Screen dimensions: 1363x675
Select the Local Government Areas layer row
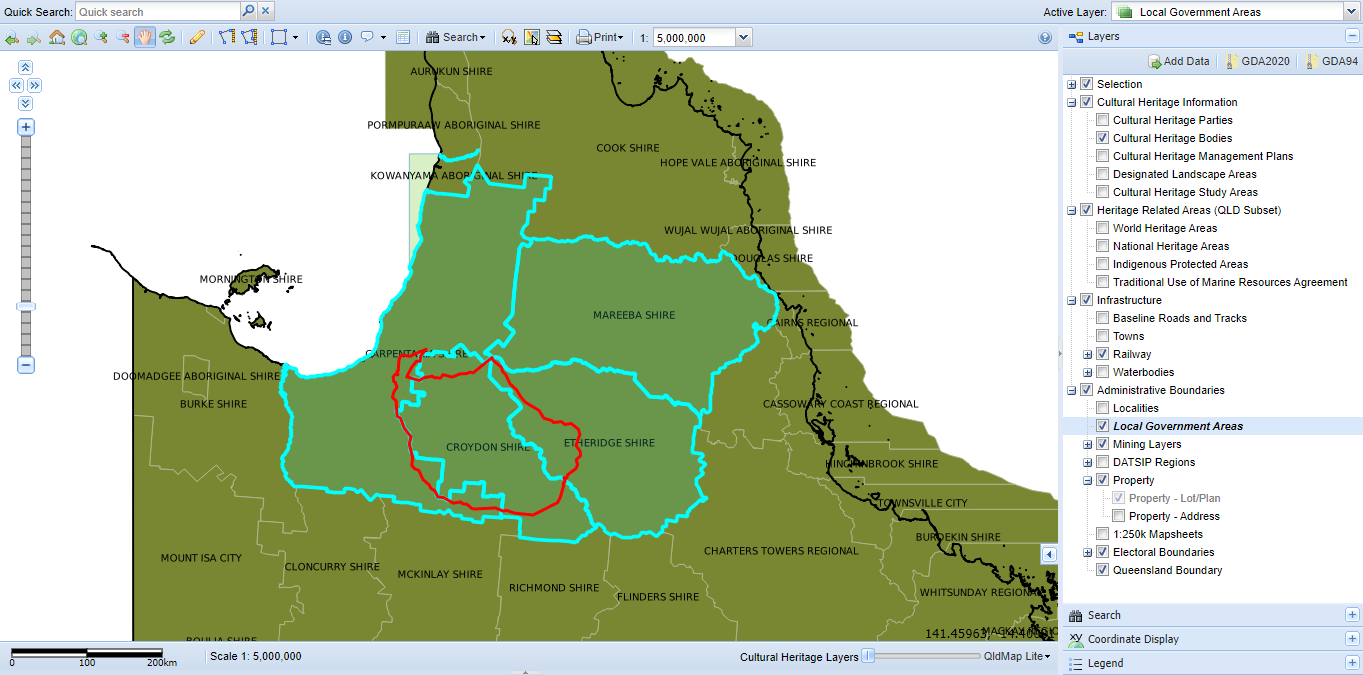coord(1211,426)
